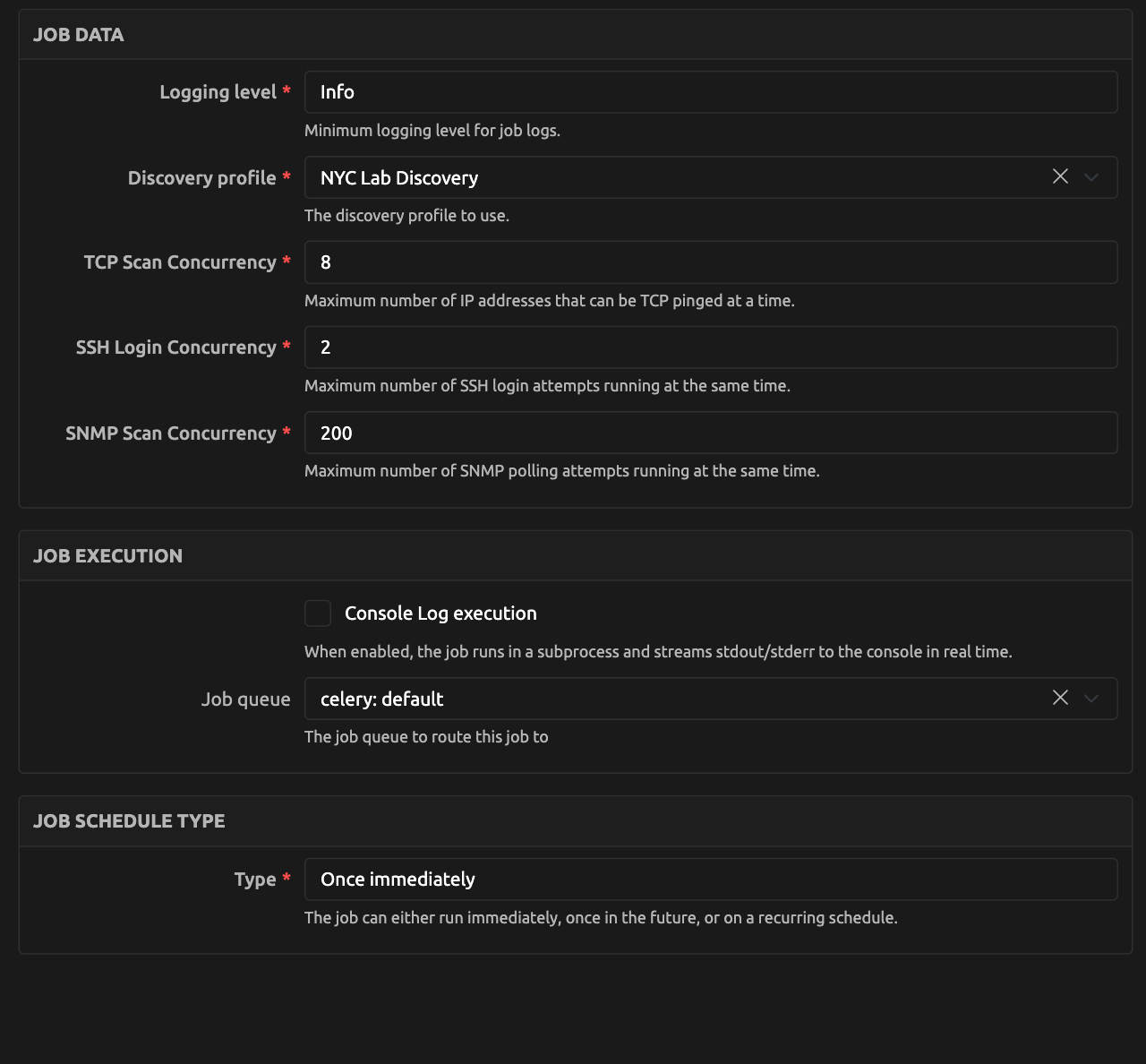Click the Console Log execution label text
Viewport: 1146px width, 1064px height.
pos(440,614)
